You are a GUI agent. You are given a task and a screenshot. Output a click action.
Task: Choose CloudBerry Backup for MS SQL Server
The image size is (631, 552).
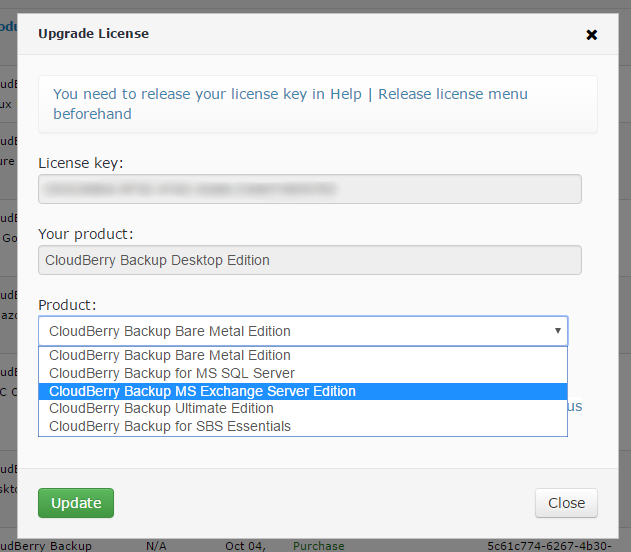[x=303, y=373]
